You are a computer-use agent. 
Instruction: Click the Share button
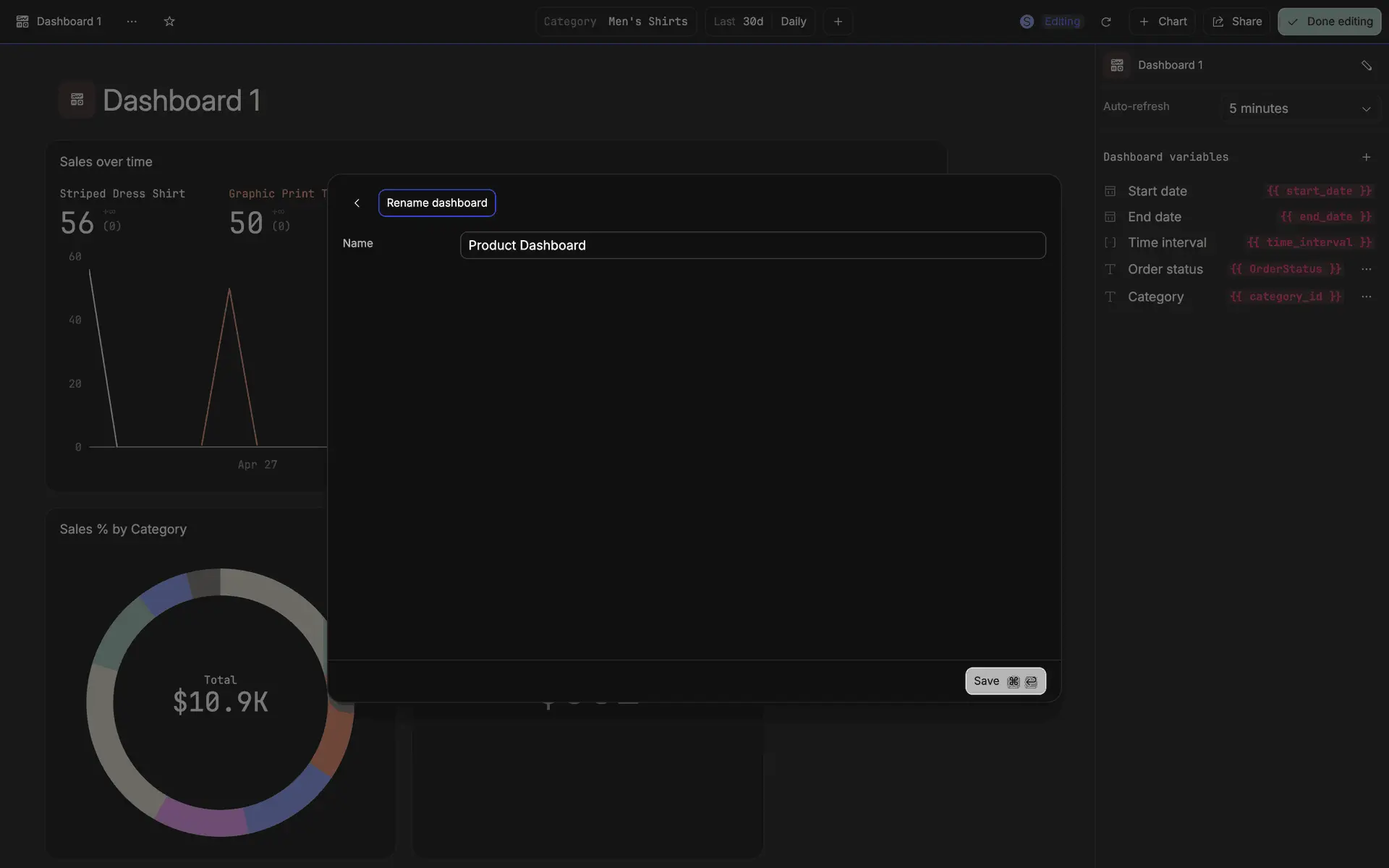tap(1237, 22)
